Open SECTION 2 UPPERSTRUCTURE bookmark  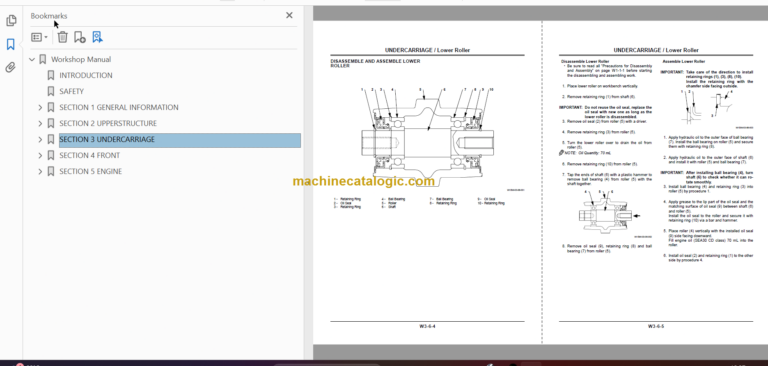click(x=108, y=123)
